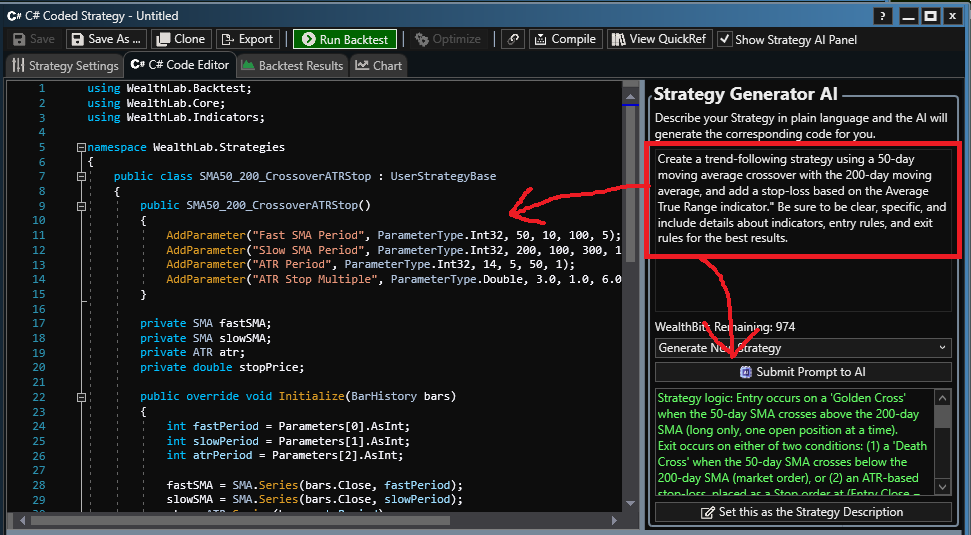The height and width of the screenshot is (535, 971).
Task: Export the strategy
Action: [248, 39]
